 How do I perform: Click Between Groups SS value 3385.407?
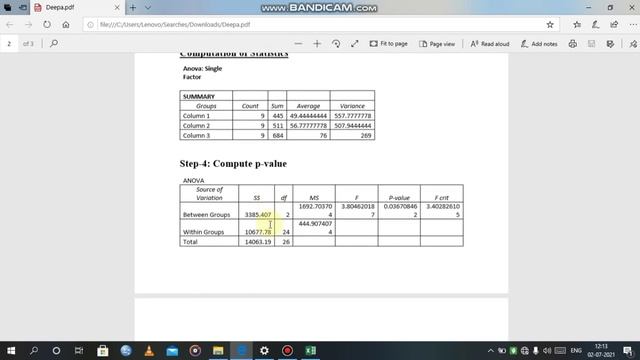(258, 215)
